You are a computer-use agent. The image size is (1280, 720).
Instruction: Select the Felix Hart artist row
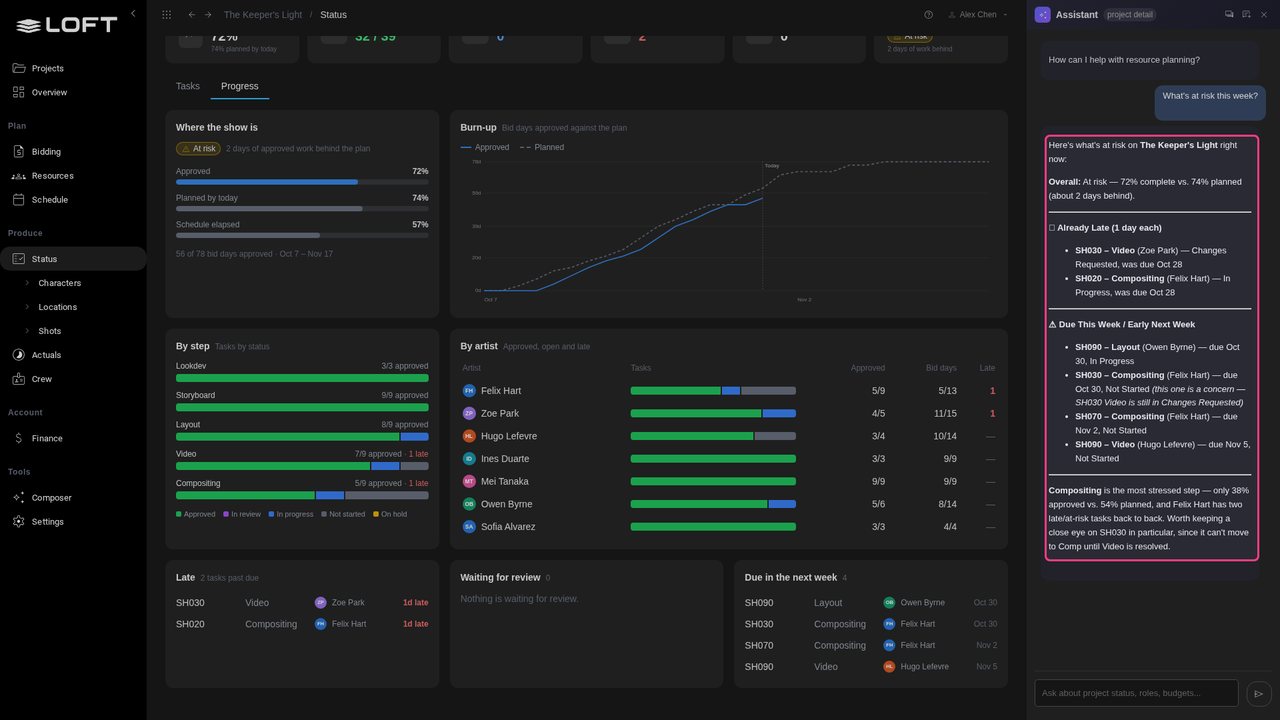[x=728, y=391]
